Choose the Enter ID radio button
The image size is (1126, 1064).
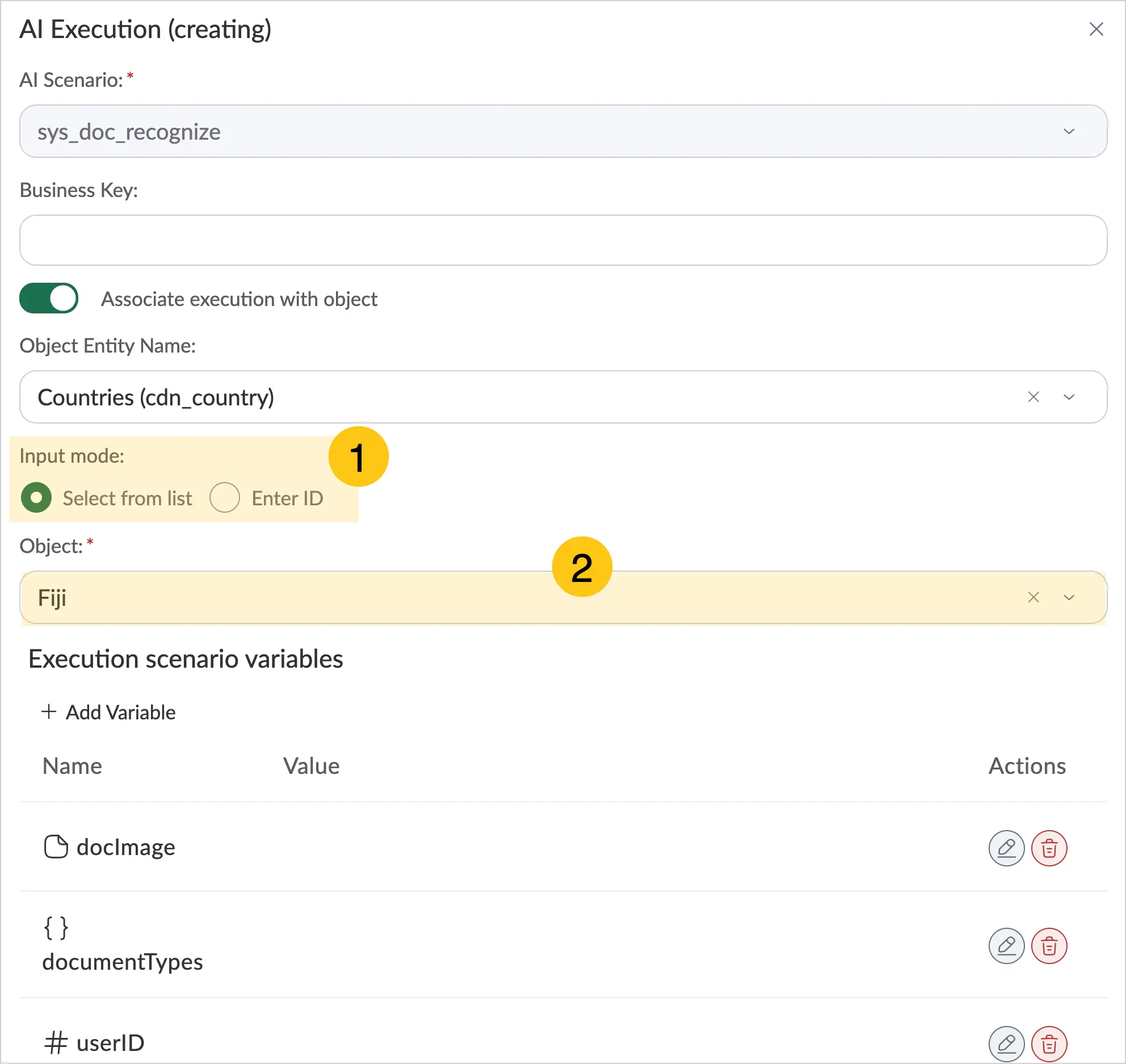click(225, 498)
